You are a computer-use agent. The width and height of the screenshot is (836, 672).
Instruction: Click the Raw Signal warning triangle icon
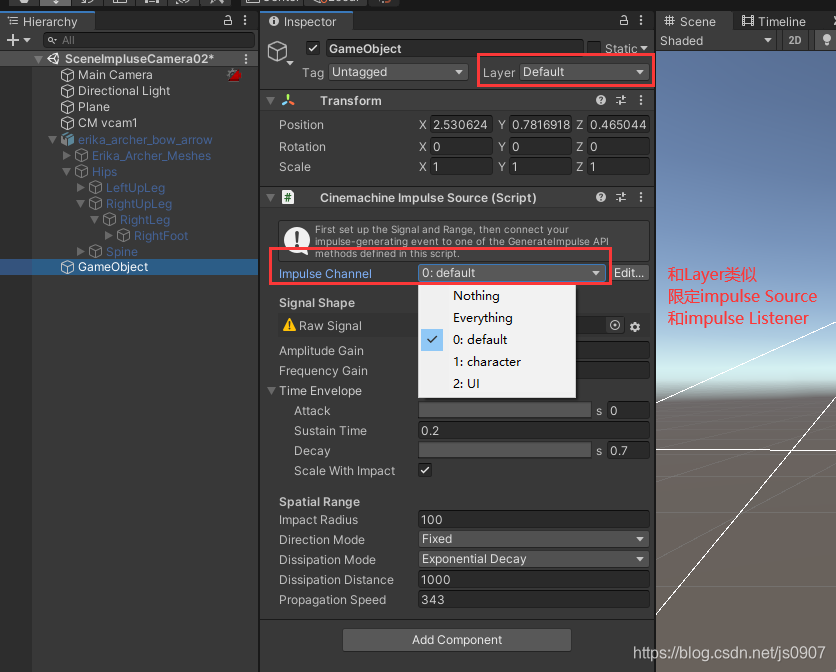[289, 325]
